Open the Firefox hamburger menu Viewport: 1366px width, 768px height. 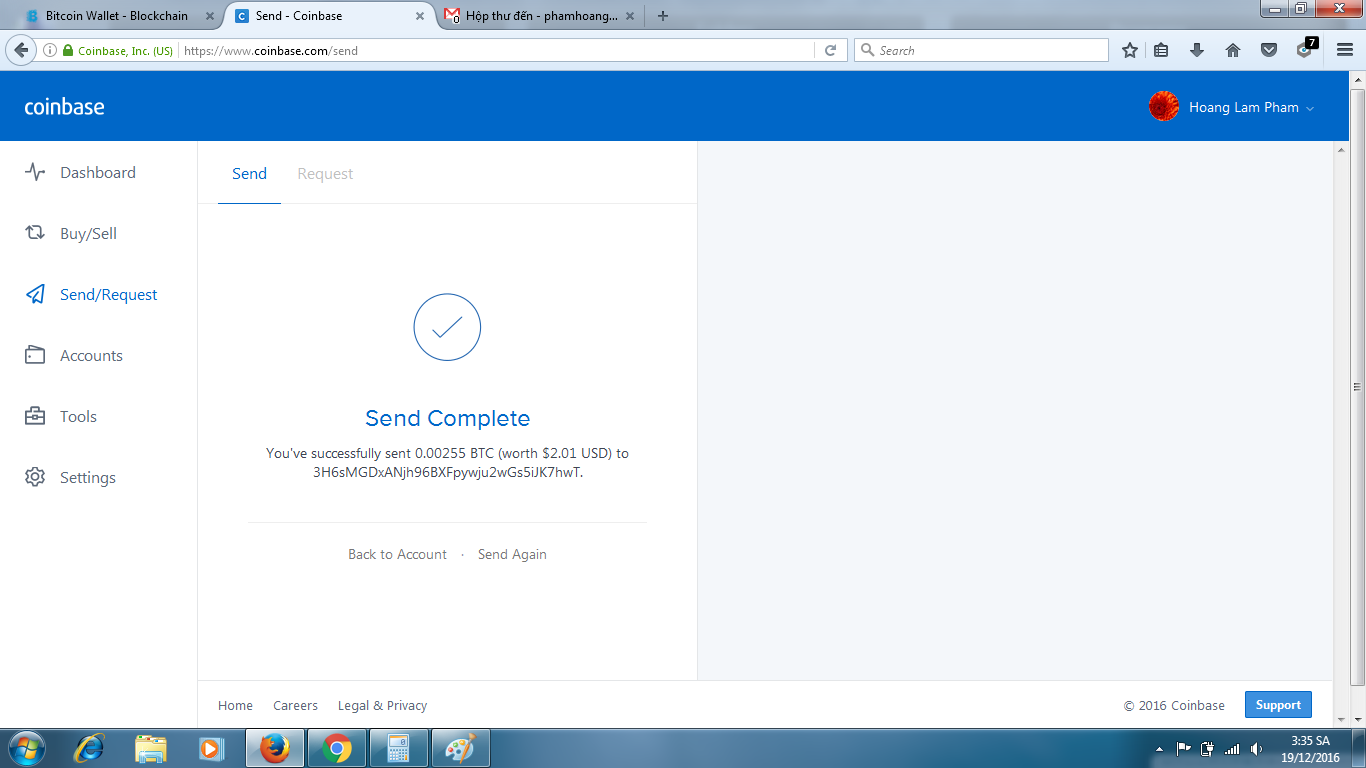(x=1345, y=50)
